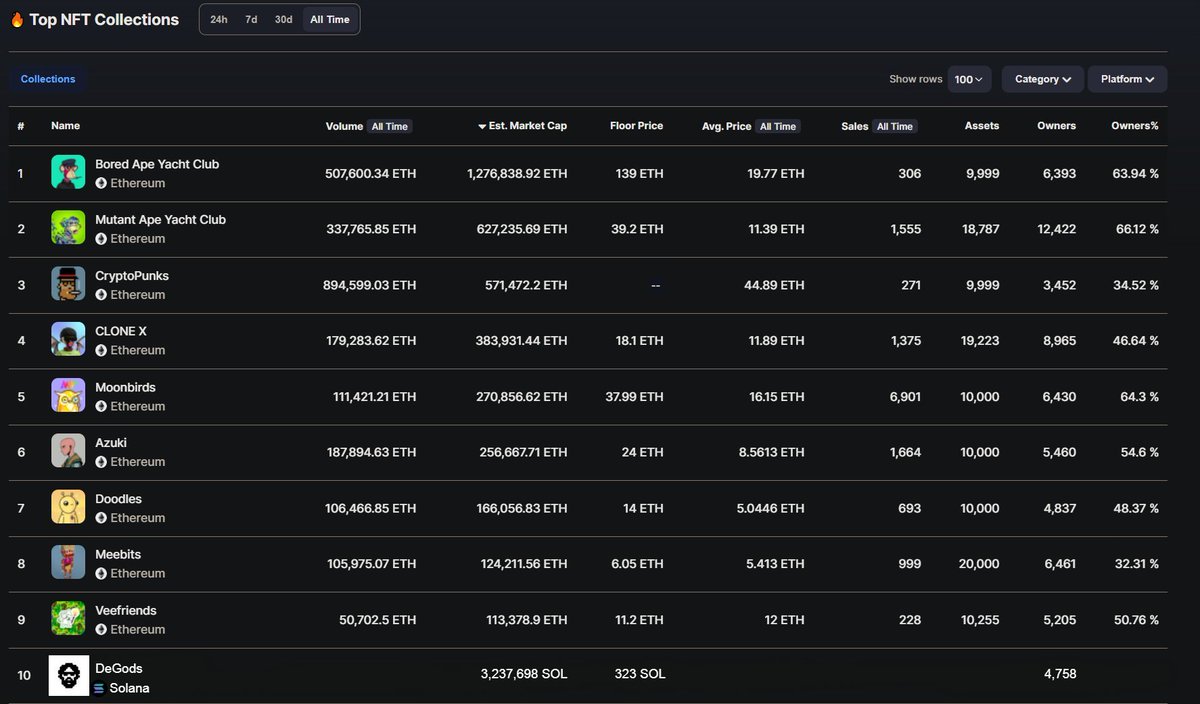This screenshot has height=704, width=1200.
Task: Sort by the Owners column header
Action: click(x=1057, y=126)
